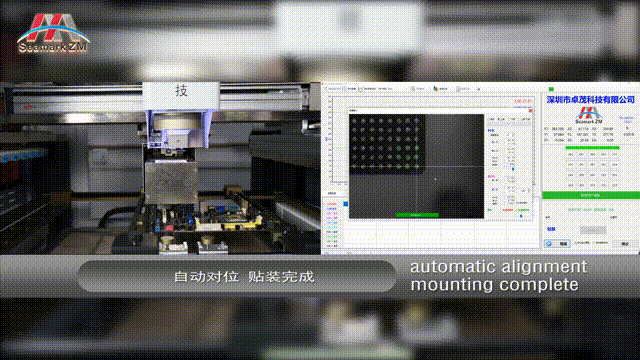
Task: Click the gray input field in the right panel
Action: click(x=593, y=230)
